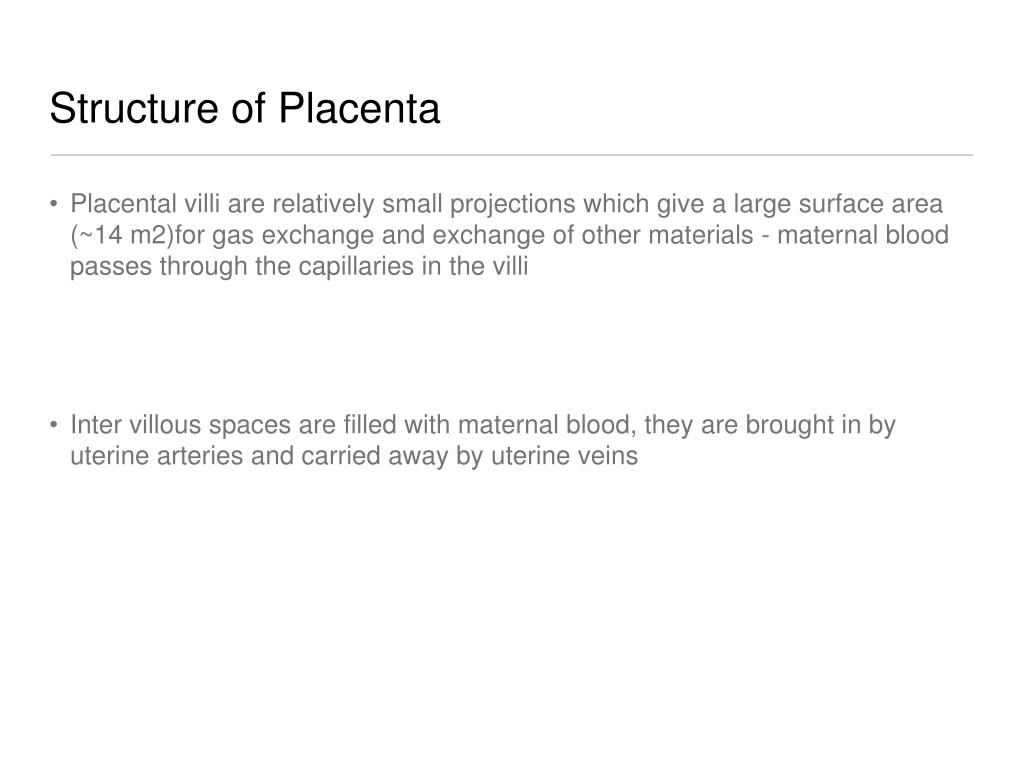Click the phrase uterine arteries
This screenshot has width=1024, height=768.
[x=156, y=456]
